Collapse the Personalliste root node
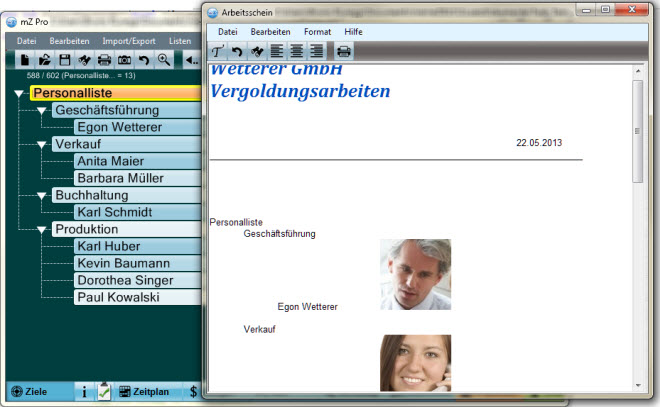Viewport: 660px width, 407px height. (x=19, y=93)
